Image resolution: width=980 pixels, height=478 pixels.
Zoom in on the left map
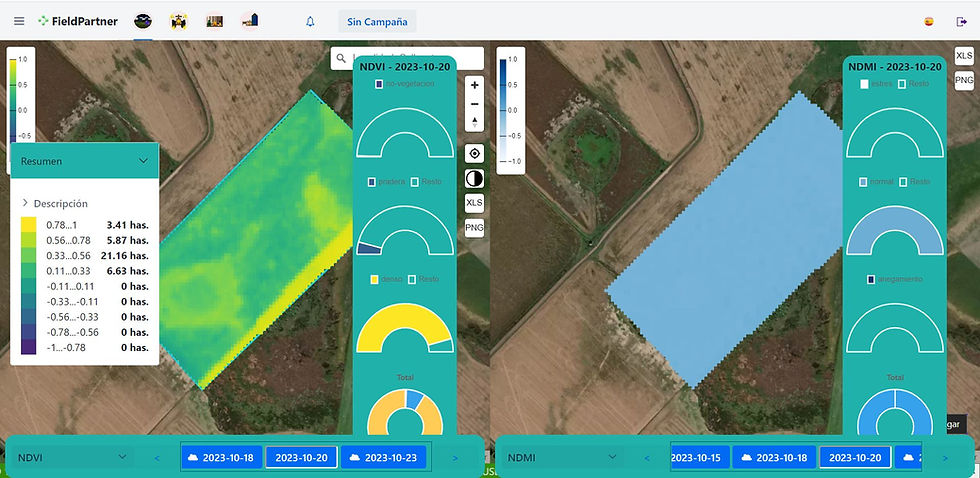(x=474, y=85)
